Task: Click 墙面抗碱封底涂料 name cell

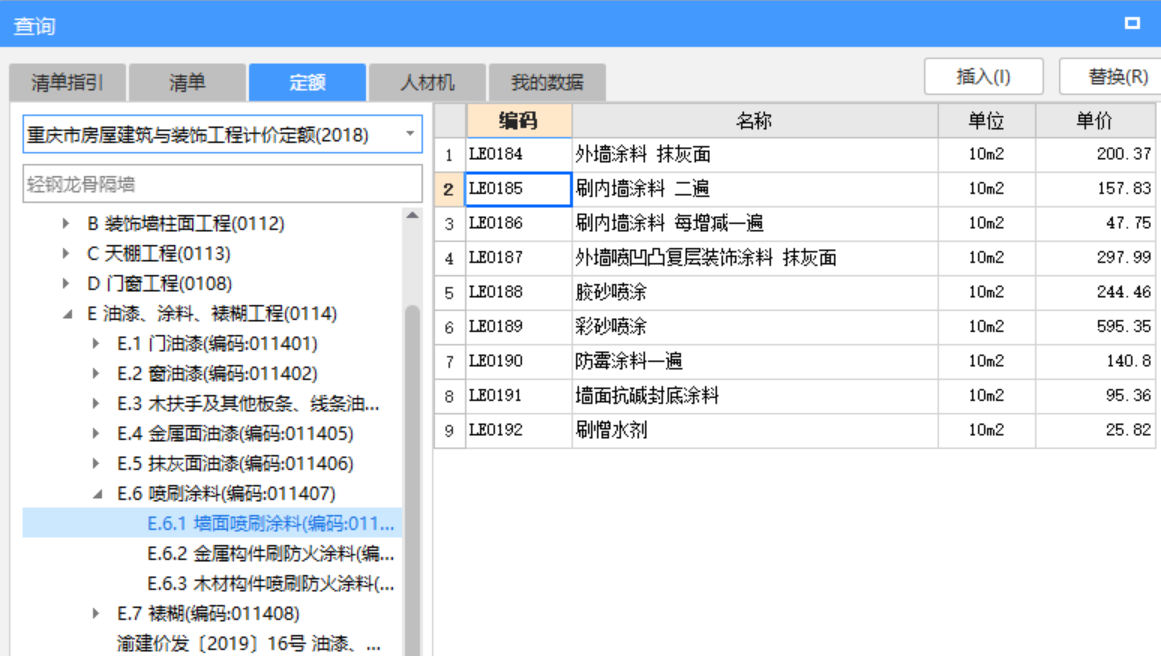Action: (x=755, y=395)
